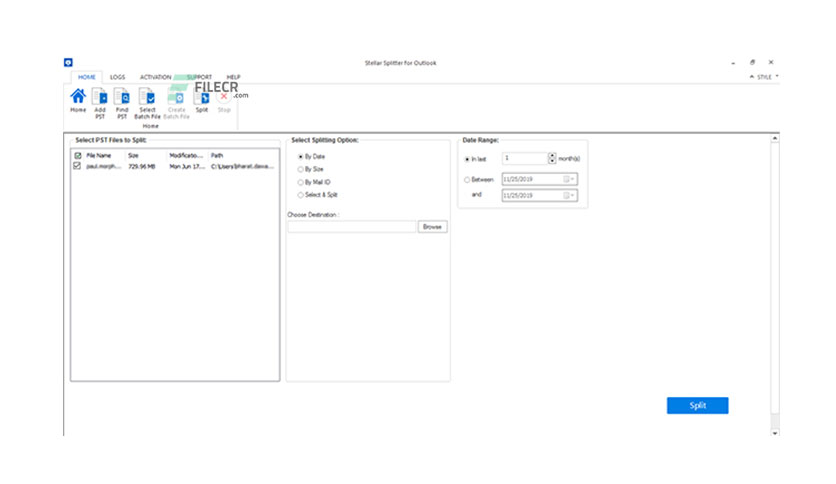Uncheck the paul.morph PST file checkbox

point(77,166)
